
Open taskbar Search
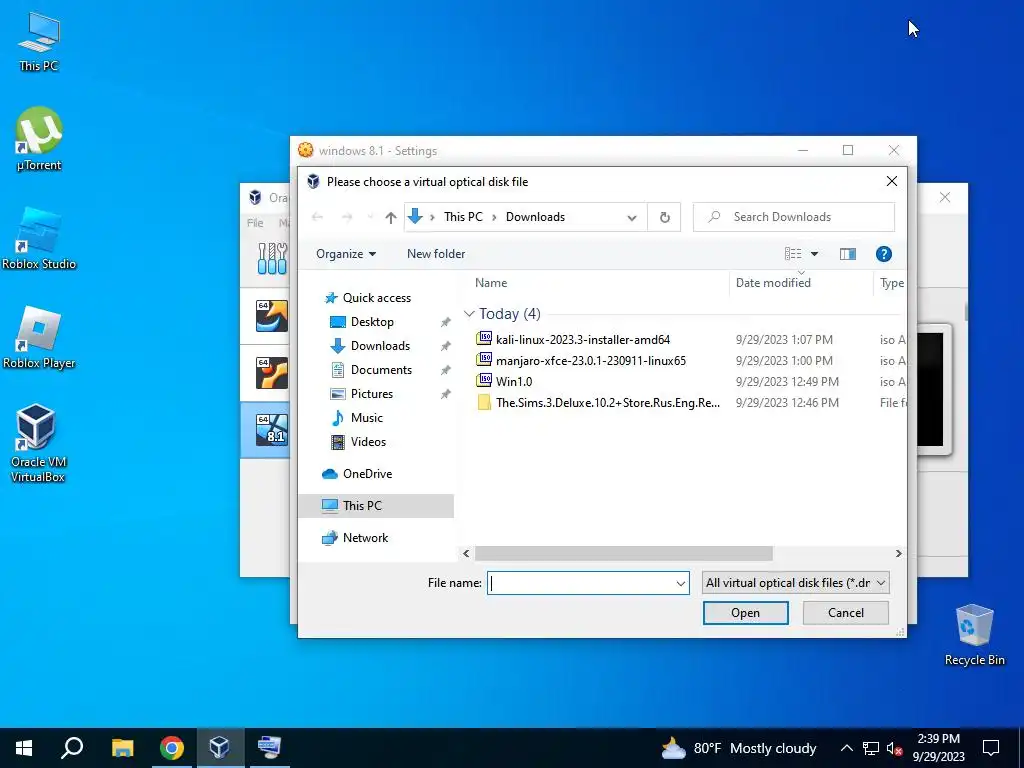(72, 748)
